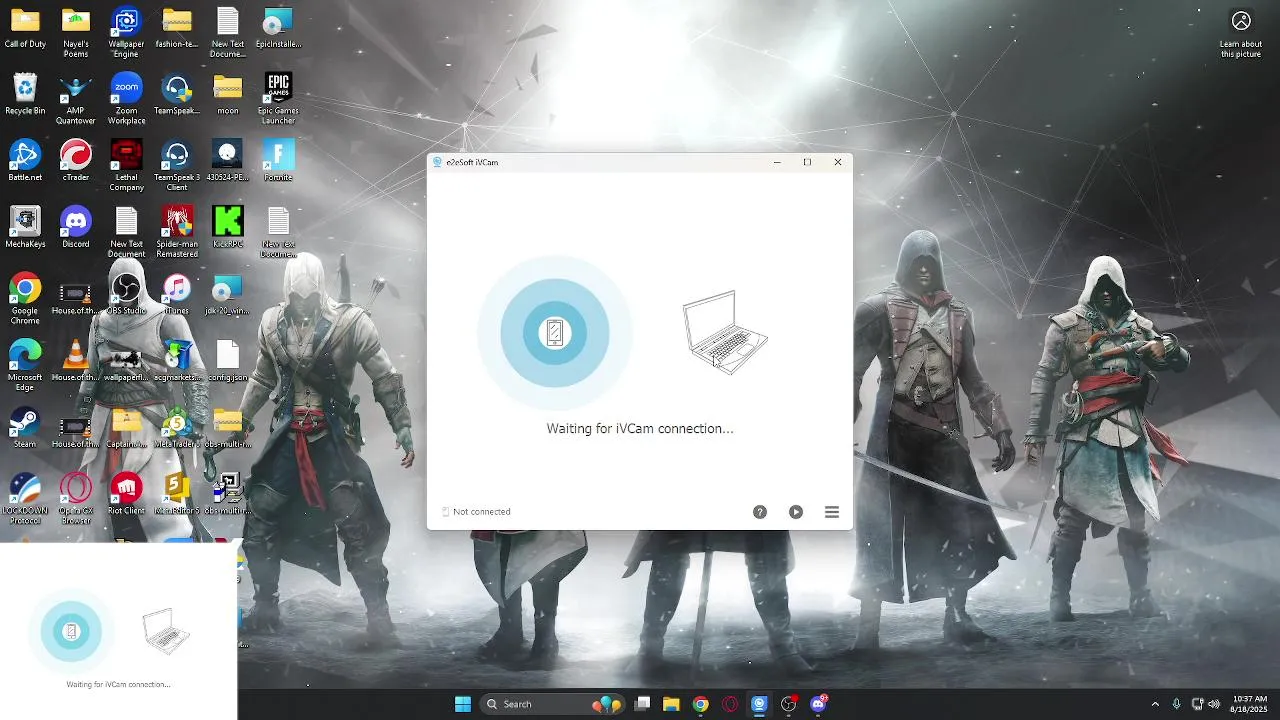Launch Battle.net desktop shortcut
The width and height of the screenshot is (1280, 720).
[25, 161]
